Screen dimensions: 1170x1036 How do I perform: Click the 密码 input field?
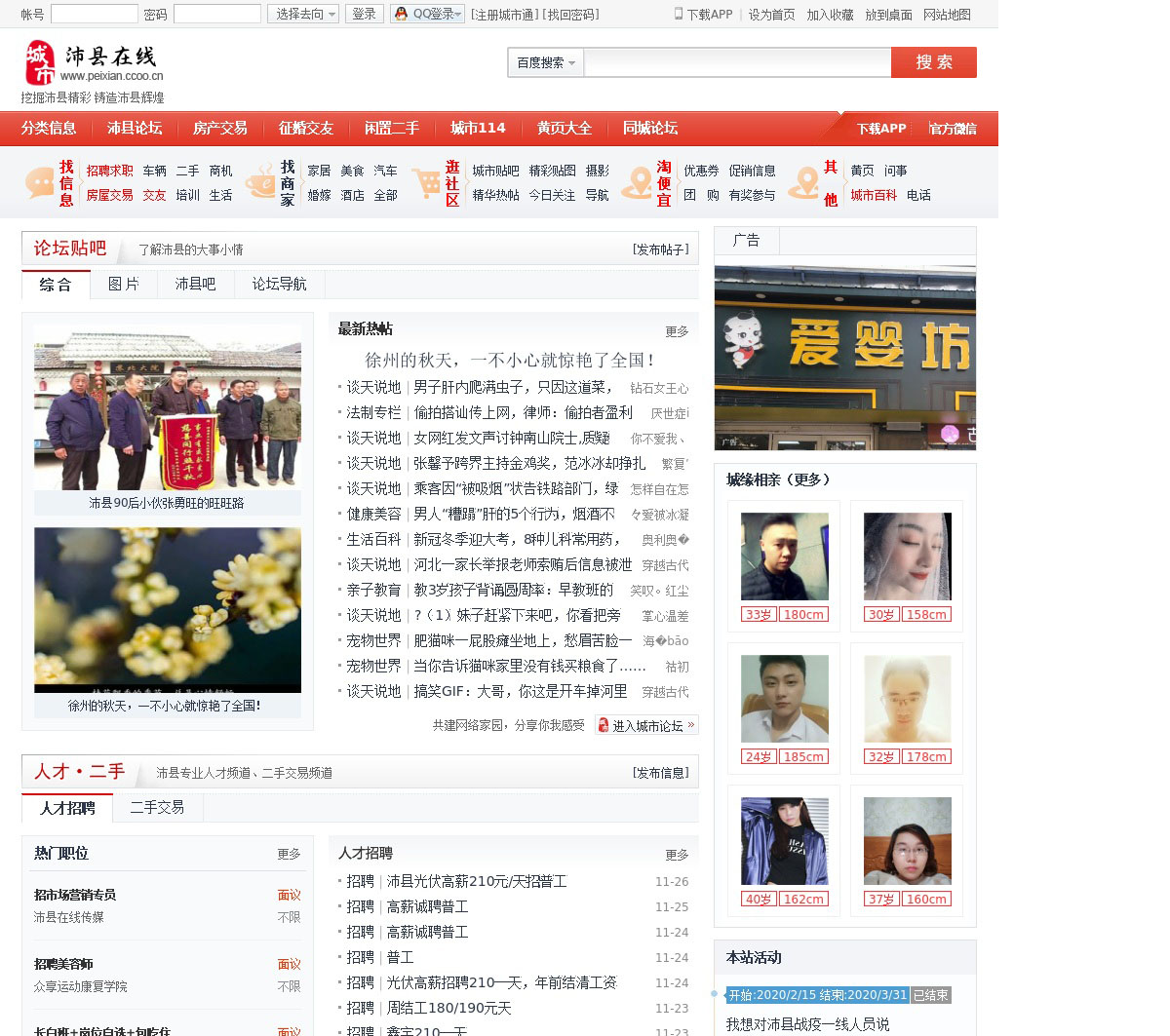coord(217,14)
